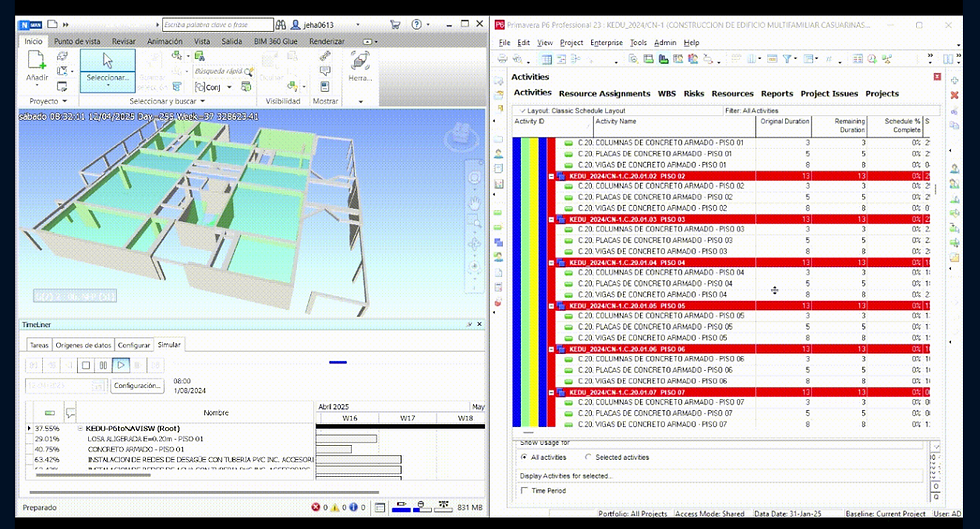Stop the TimeLiner simulation

[x=86, y=365]
